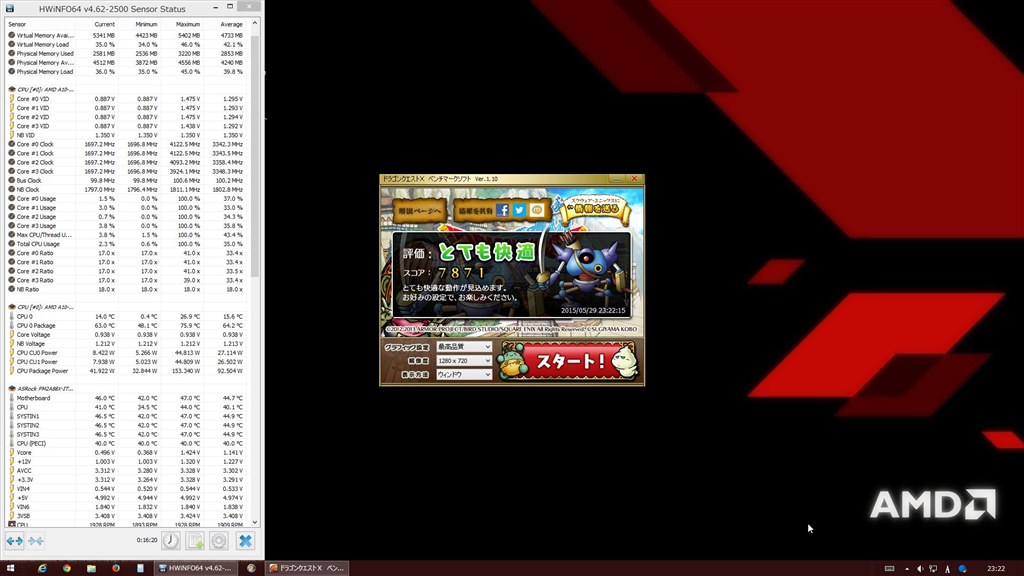Screen dimensions: 1024x576
Task: Click the round taskbar icon after HWiNFO64
Action: tap(251, 568)
